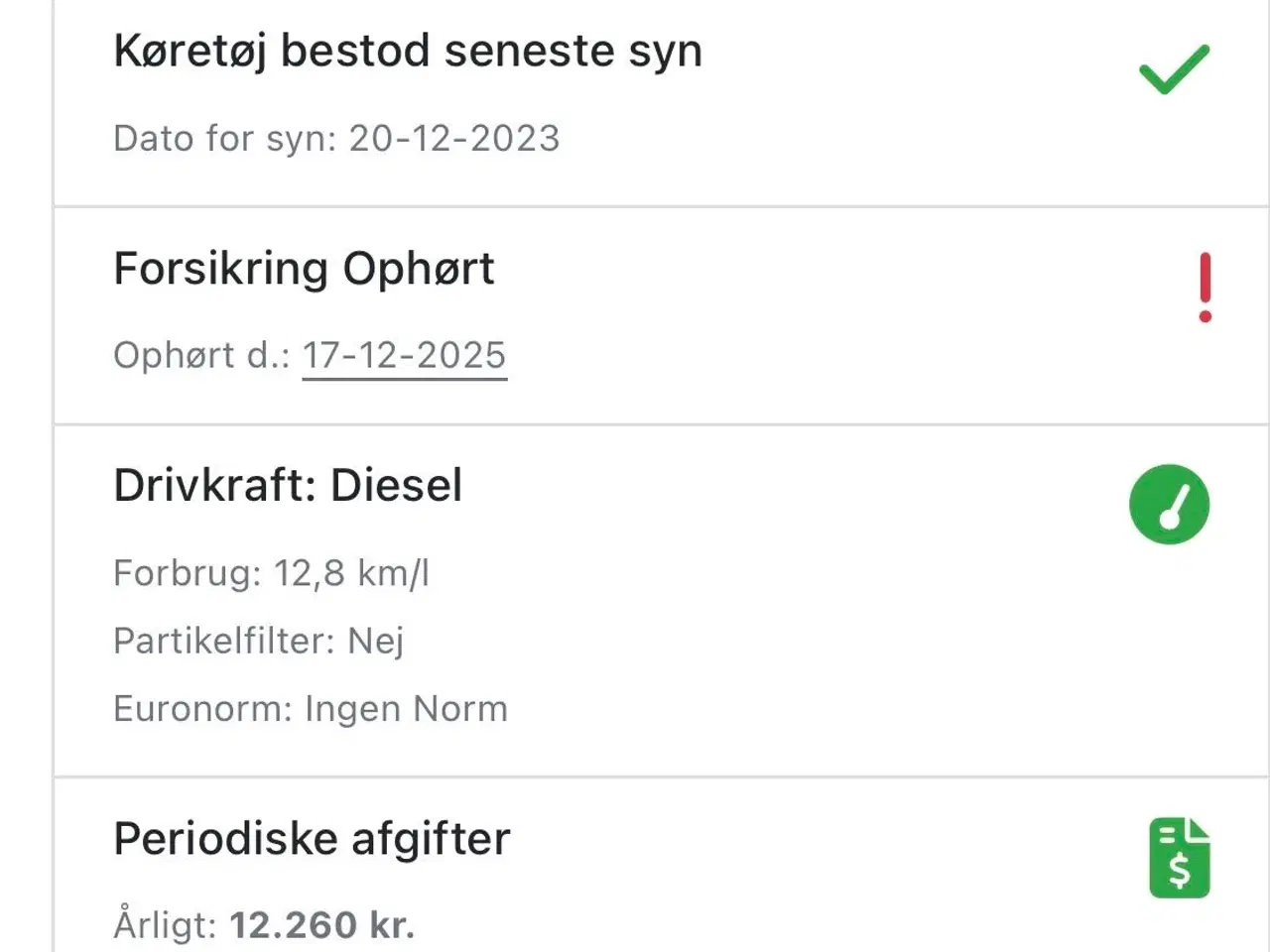1270x952 pixels.
Task: Toggle the Forsikring Ophørt alert row
Action: (635, 312)
